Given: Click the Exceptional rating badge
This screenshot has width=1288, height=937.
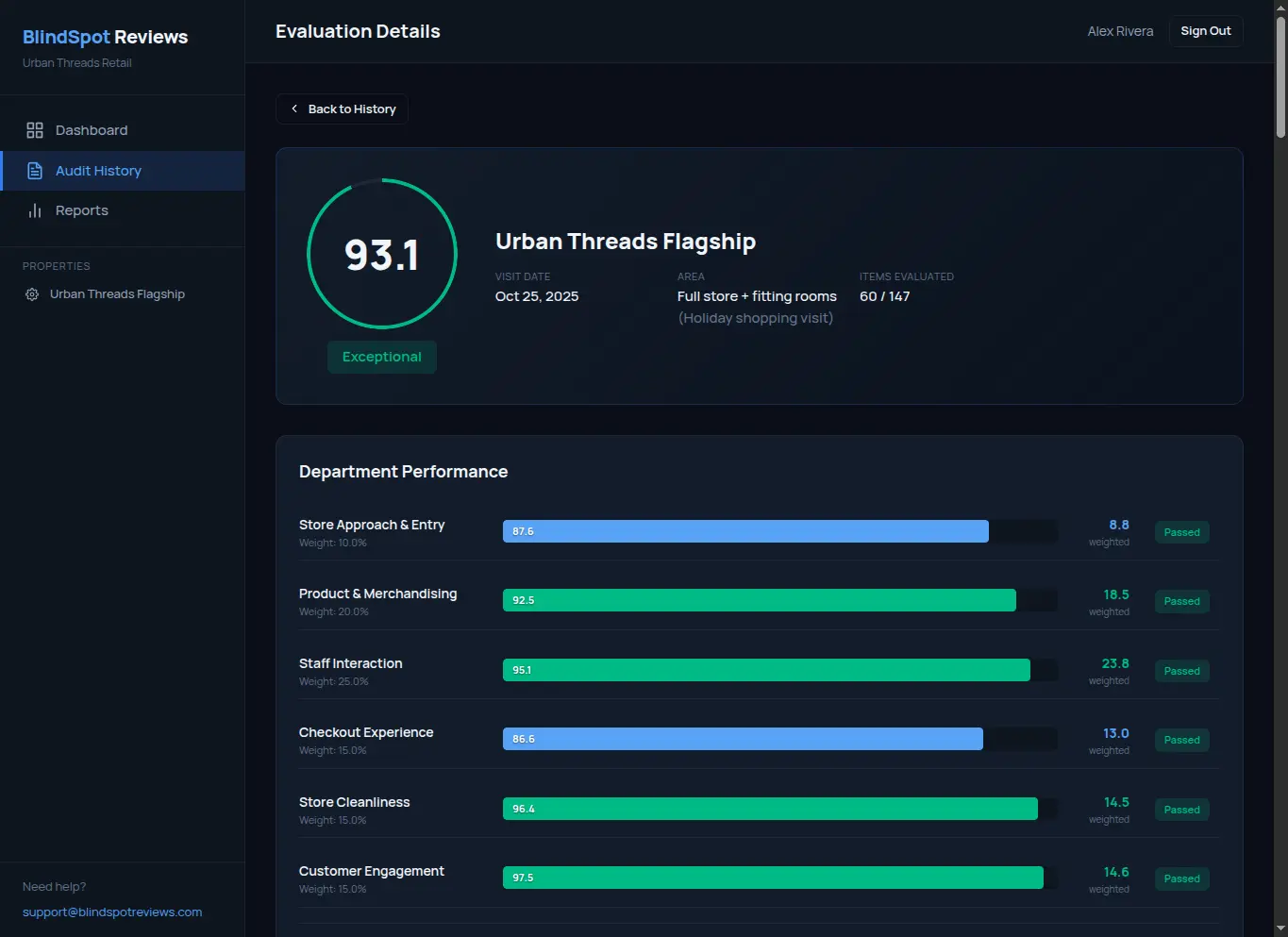Looking at the screenshot, I should (x=381, y=357).
